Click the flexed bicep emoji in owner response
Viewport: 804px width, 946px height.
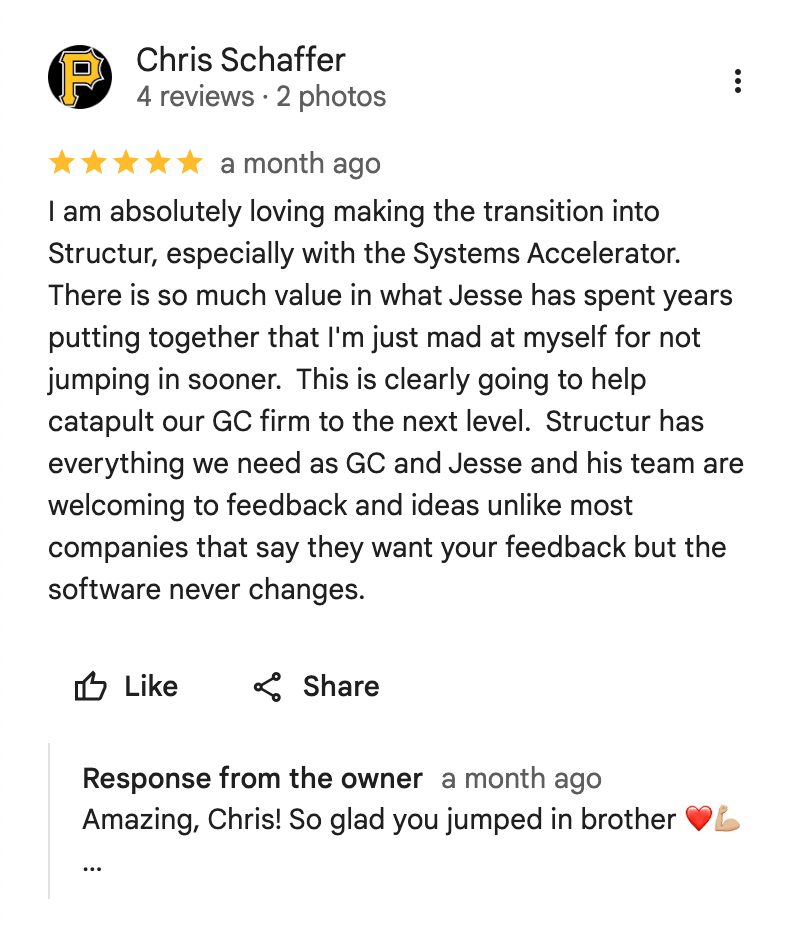[x=727, y=820]
